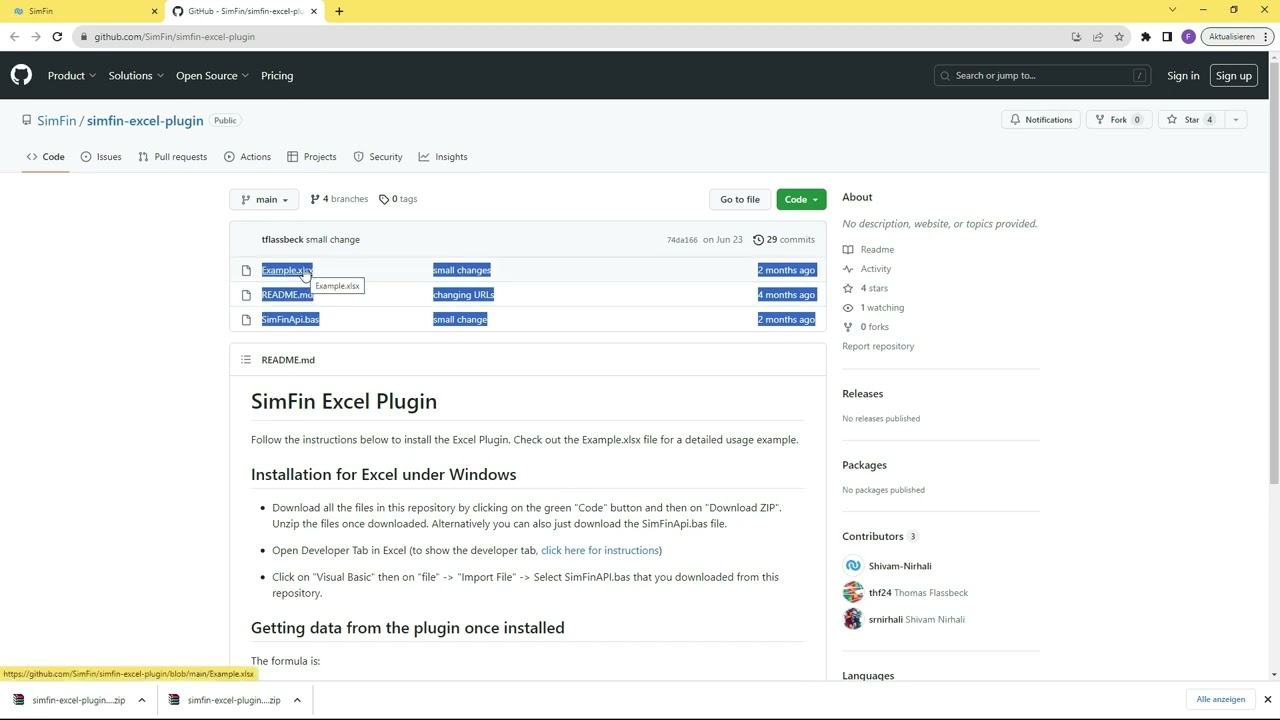Screen dimensions: 1280x720
Task: Bookmark this page with the star icon
Action: coord(1119,37)
